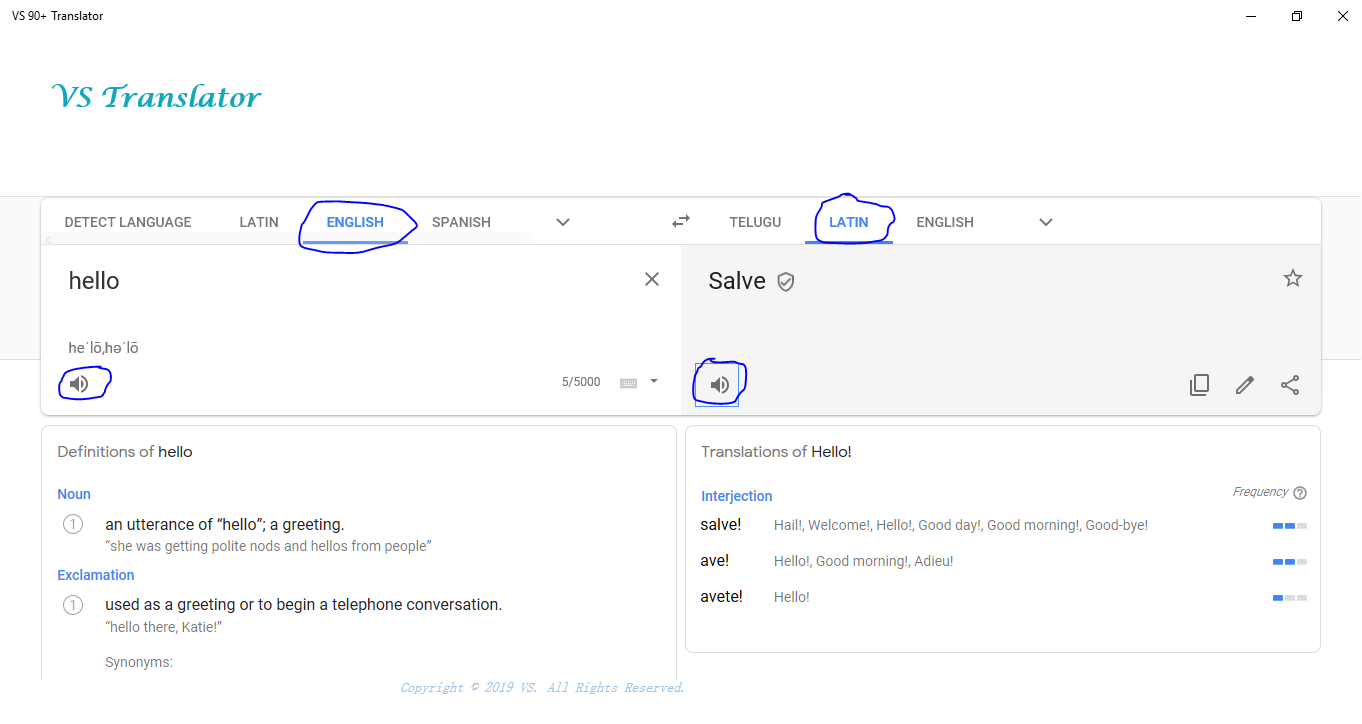Image resolution: width=1362 pixels, height=724 pixels.
Task: Clear the source text with X
Action: pyautogui.click(x=652, y=280)
